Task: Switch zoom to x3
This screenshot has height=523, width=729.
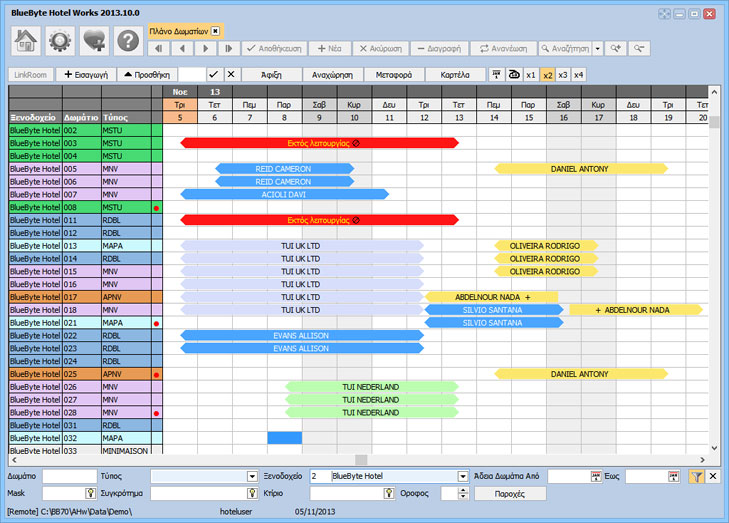Action: 562,75
